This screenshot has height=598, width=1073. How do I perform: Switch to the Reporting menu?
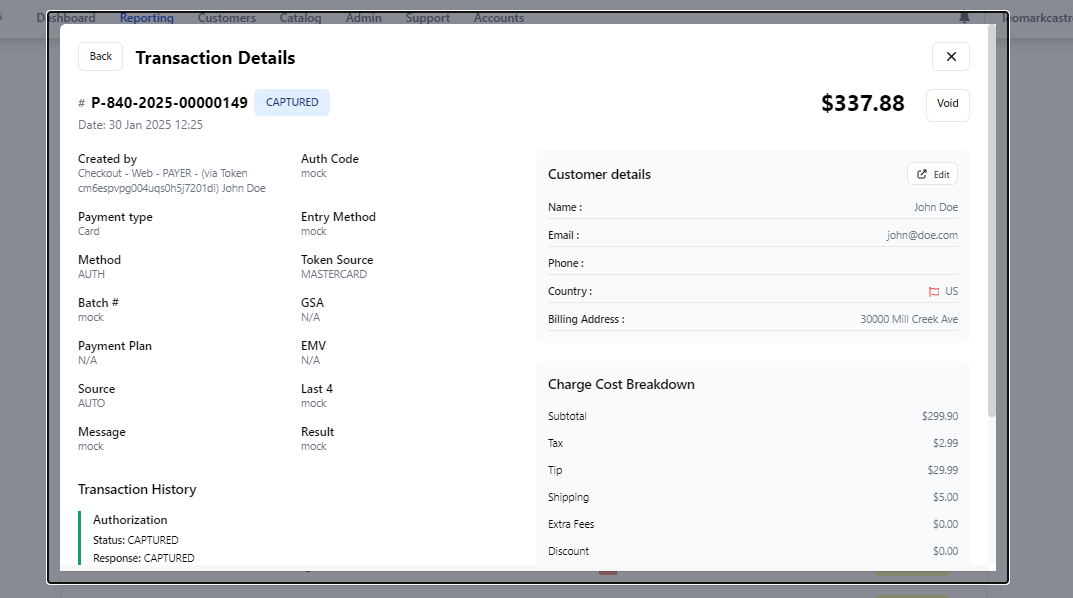(146, 18)
